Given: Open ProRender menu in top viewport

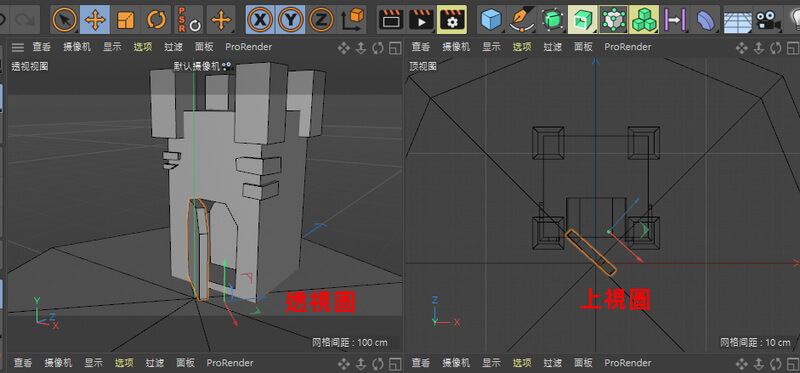Looking at the screenshot, I should 628,47.
